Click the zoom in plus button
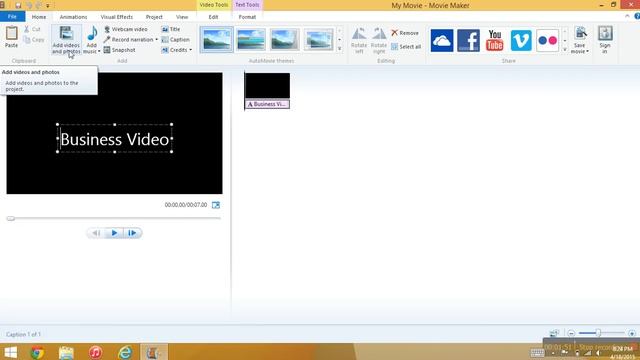 631,333
